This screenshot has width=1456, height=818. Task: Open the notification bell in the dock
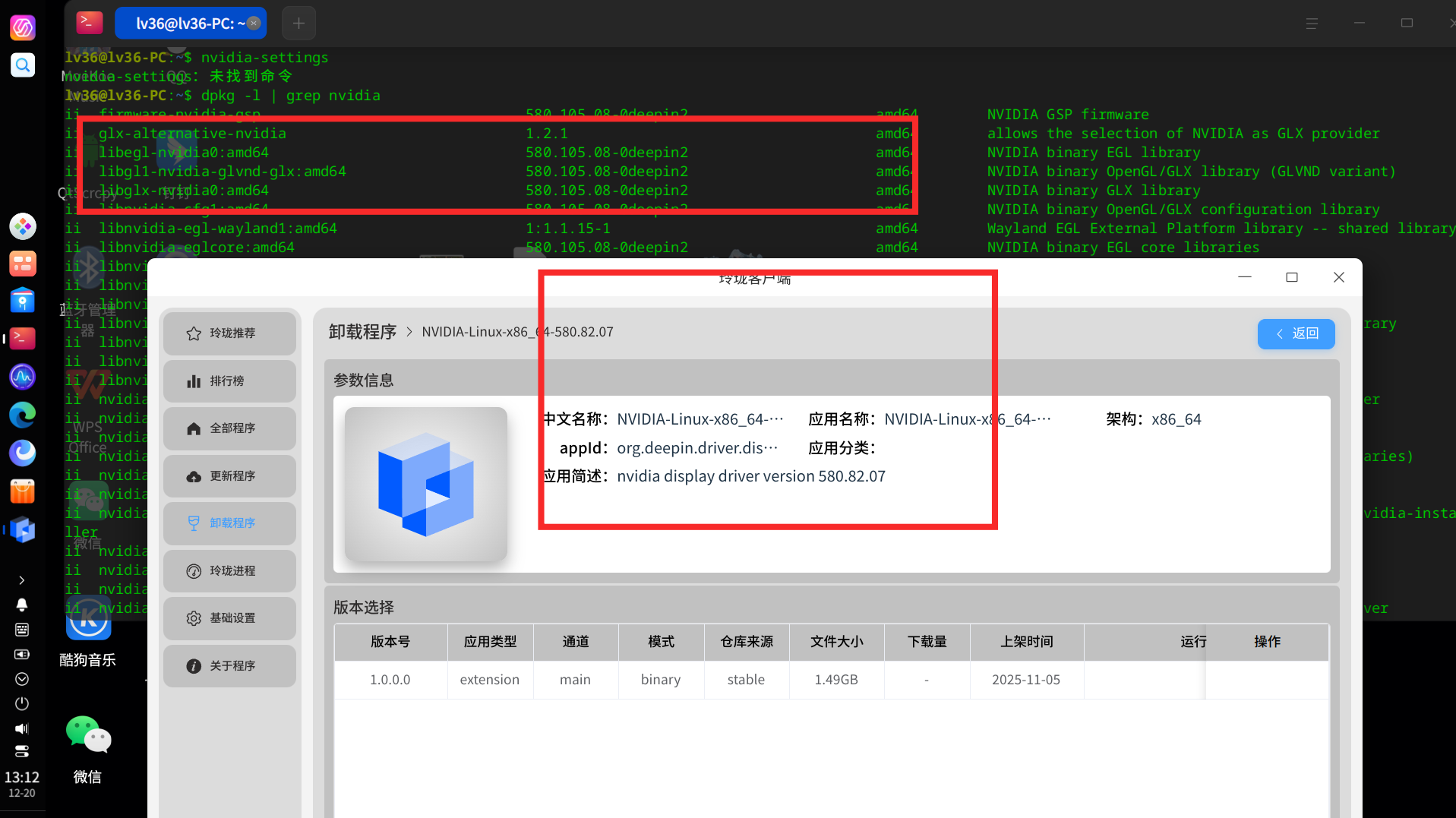coord(22,605)
